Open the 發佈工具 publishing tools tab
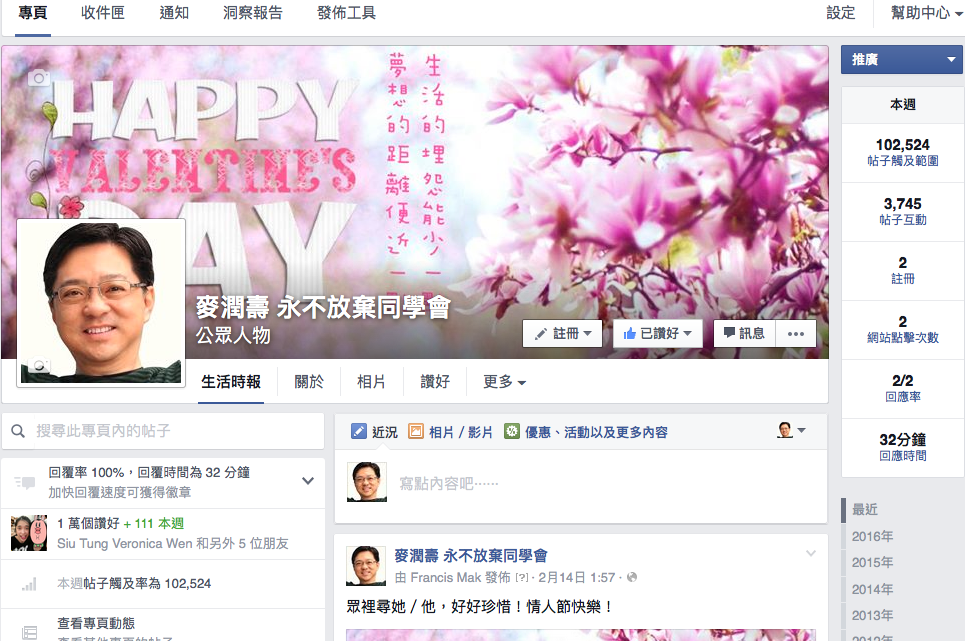The height and width of the screenshot is (641, 965). 346,13
